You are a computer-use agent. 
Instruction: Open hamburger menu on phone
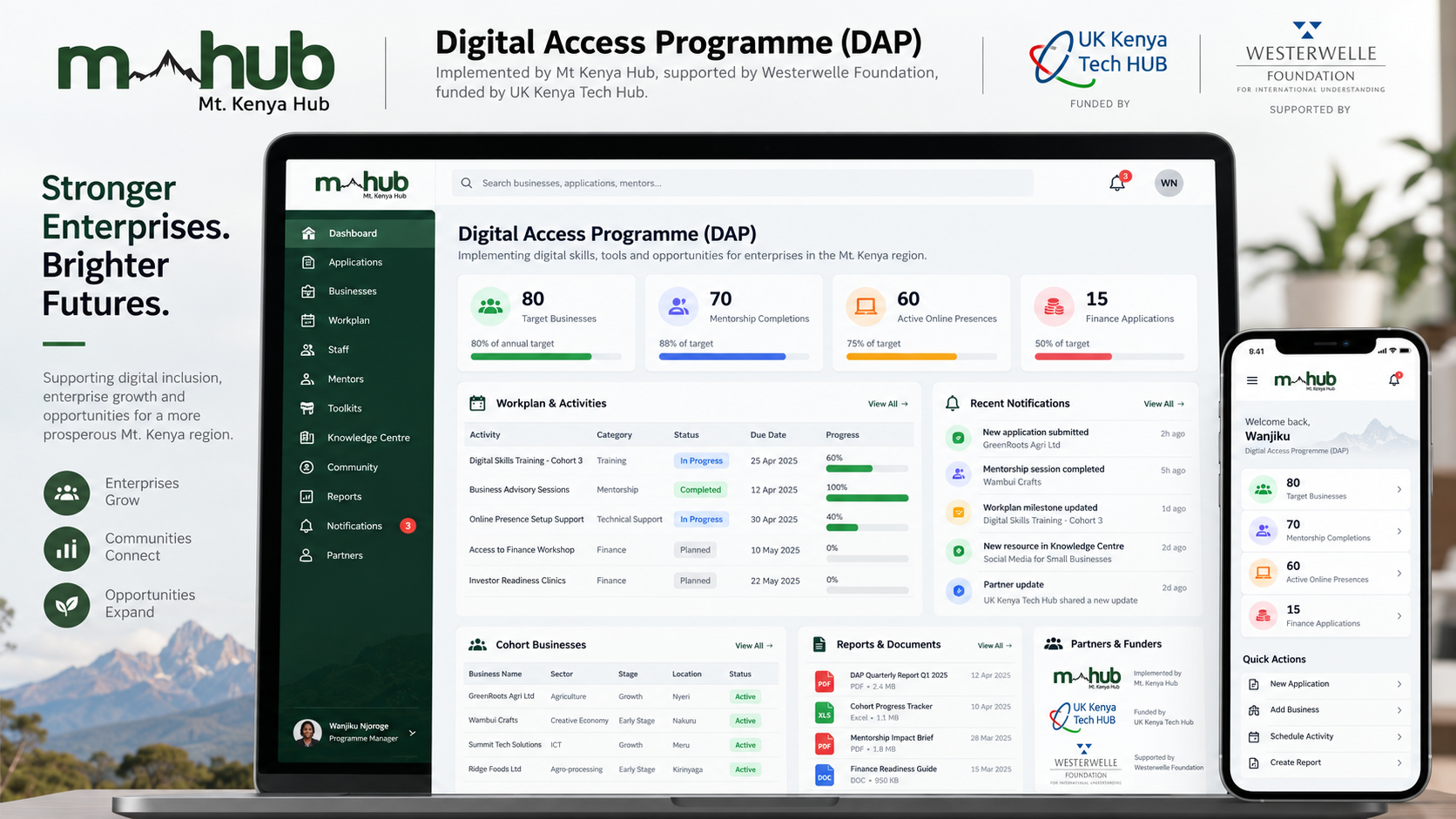coord(1252,380)
